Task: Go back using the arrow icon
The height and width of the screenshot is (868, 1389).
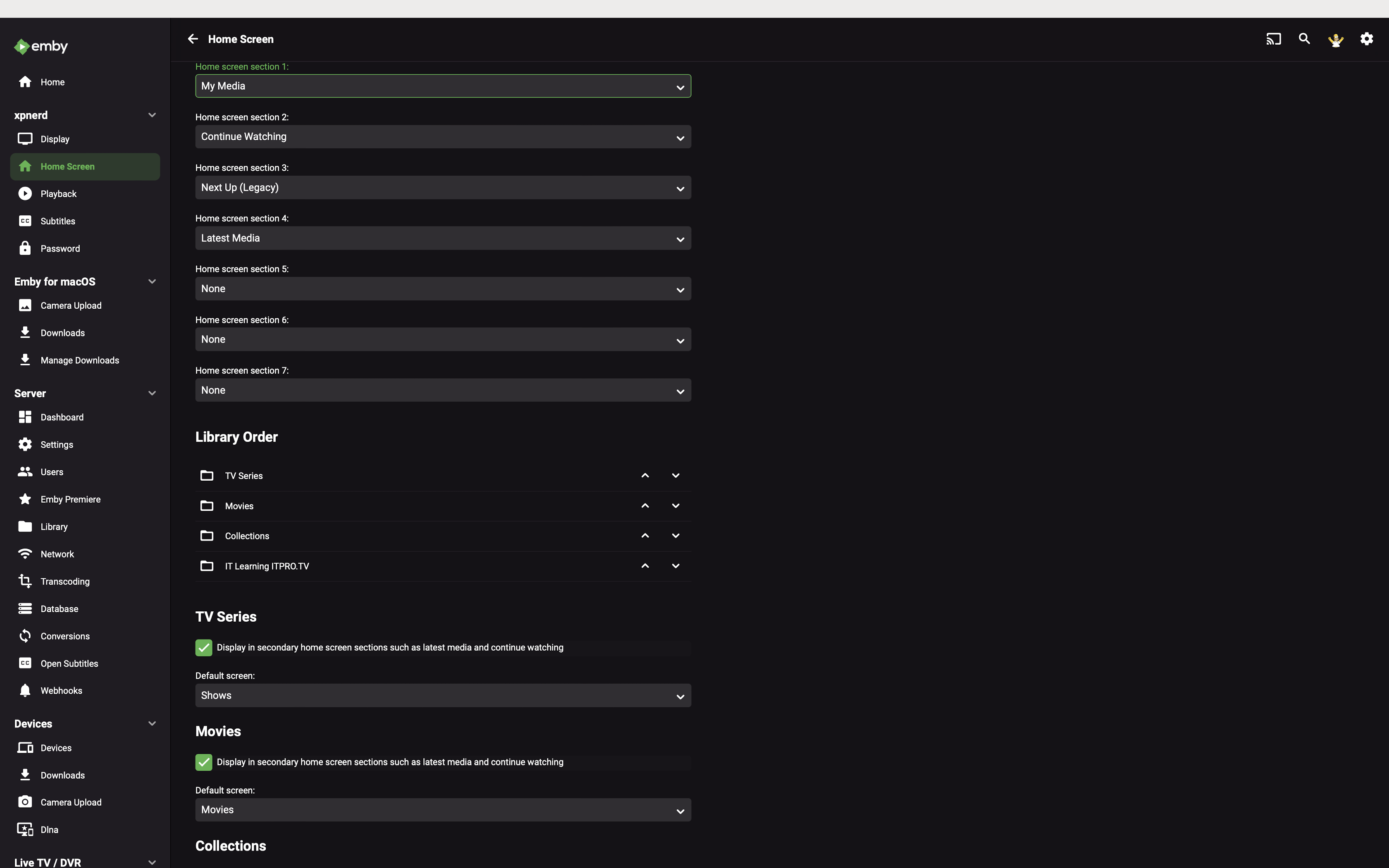Action: [x=193, y=39]
